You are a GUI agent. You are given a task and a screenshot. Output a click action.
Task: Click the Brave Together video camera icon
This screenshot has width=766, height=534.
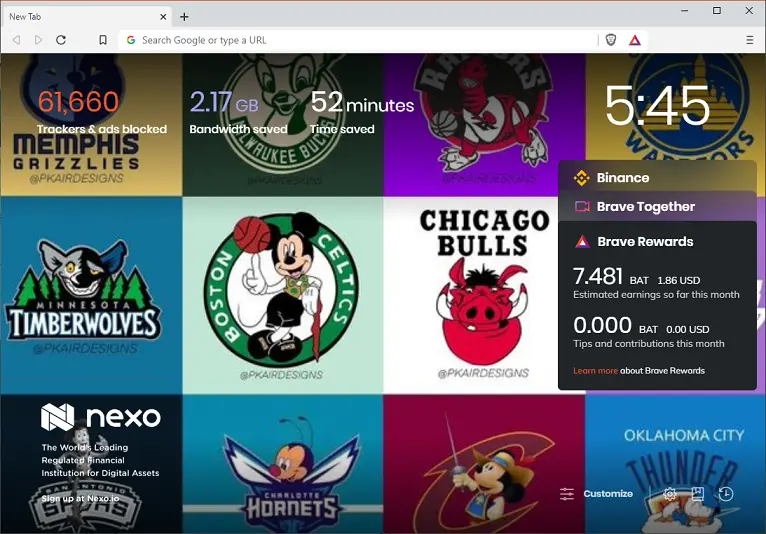[x=582, y=207]
